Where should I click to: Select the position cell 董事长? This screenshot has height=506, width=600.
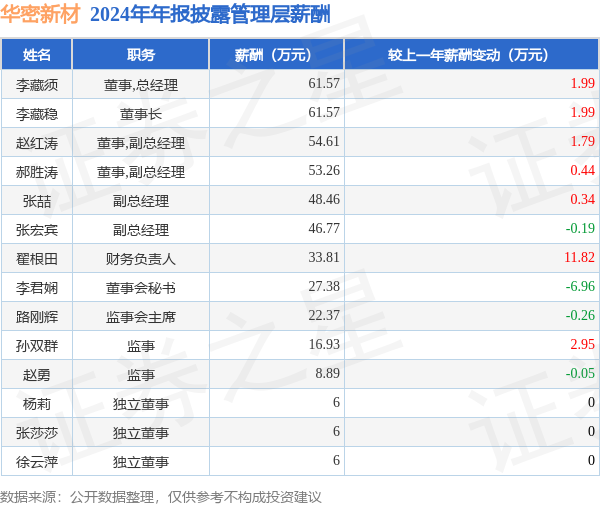pos(141,114)
